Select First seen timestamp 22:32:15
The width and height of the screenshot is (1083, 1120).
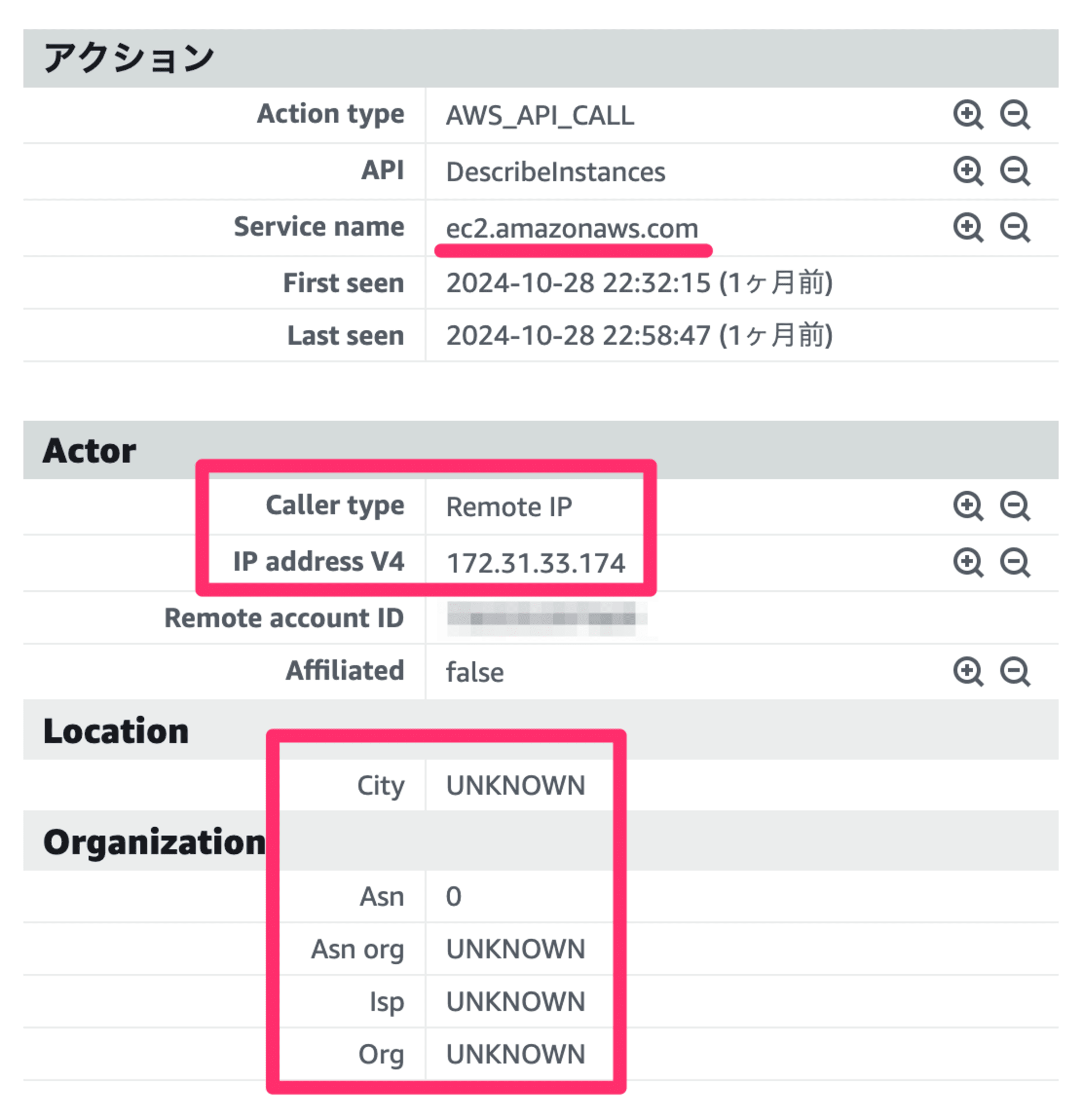point(639,283)
